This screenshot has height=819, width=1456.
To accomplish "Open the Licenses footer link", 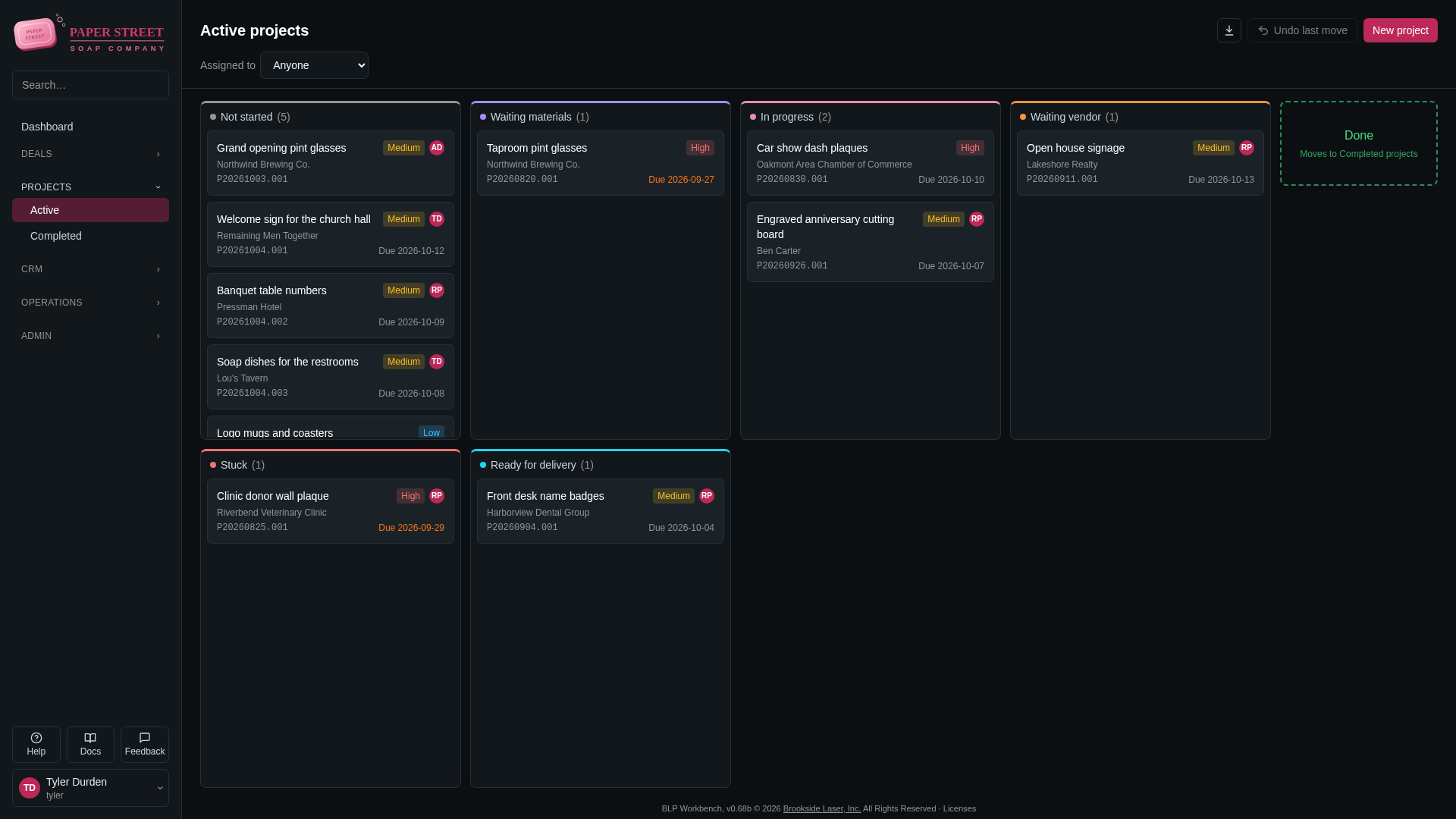I will (x=959, y=808).
